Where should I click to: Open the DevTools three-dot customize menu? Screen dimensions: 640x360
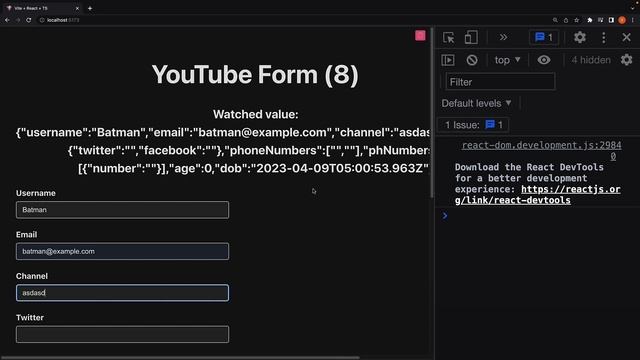[x=604, y=38]
